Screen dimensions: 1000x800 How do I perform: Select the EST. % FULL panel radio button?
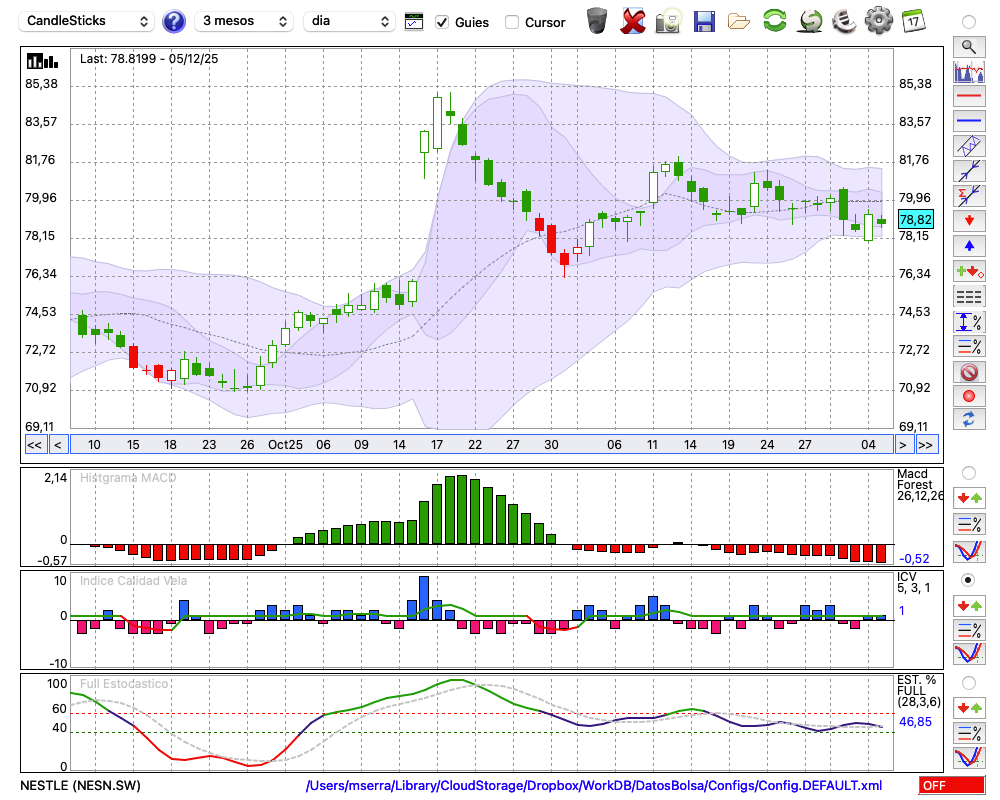click(x=968, y=683)
